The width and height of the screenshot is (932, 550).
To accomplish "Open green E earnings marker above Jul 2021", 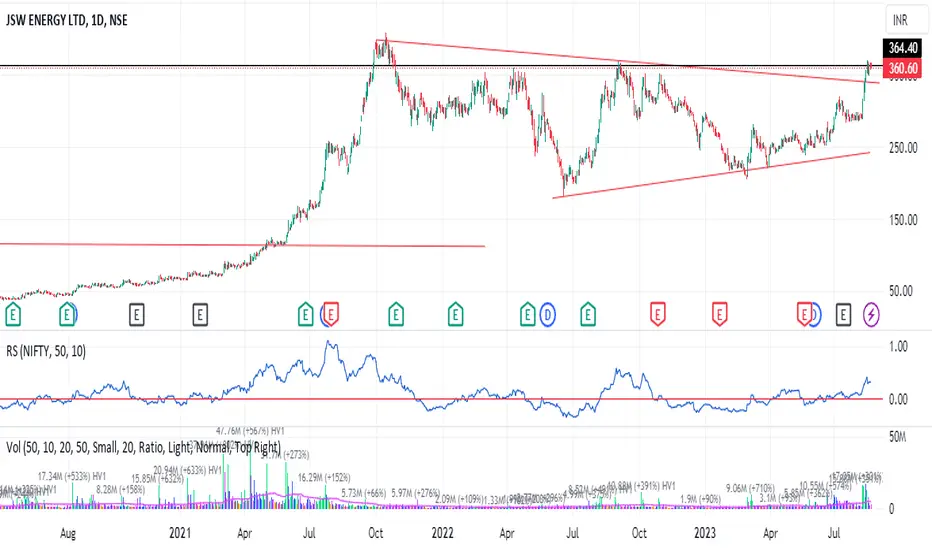I will pyautogui.click(x=306, y=315).
